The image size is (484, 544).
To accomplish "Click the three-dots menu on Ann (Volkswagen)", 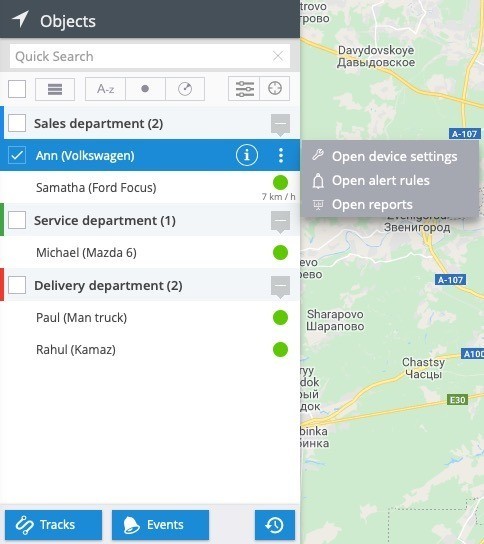I will [281, 155].
